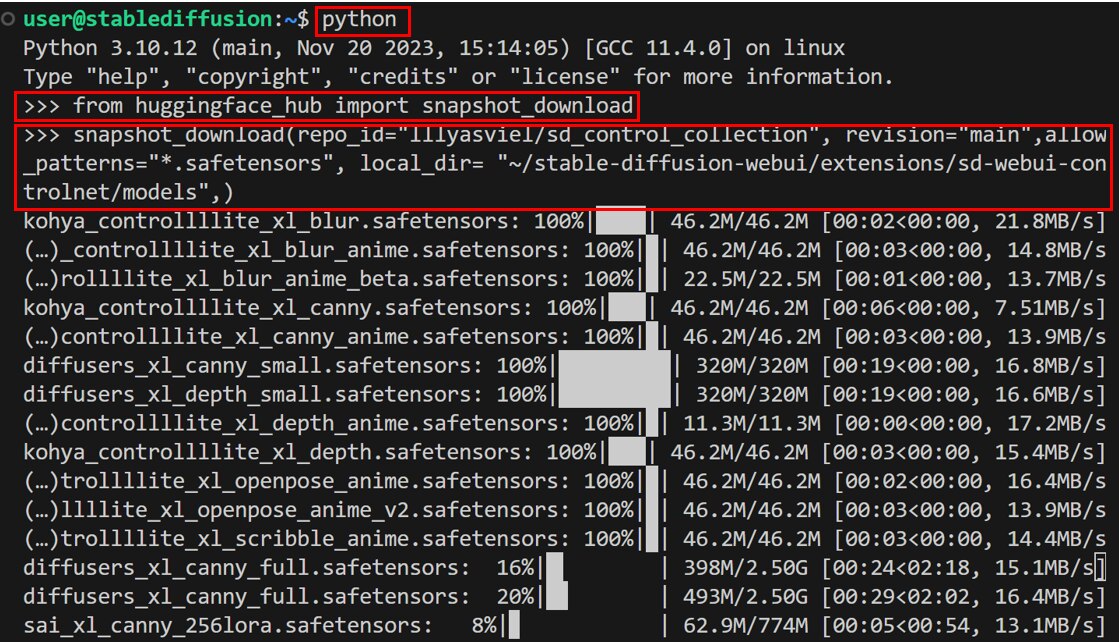Click the command status circle before the prompt
The image size is (1119, 642).
(8, 20)
